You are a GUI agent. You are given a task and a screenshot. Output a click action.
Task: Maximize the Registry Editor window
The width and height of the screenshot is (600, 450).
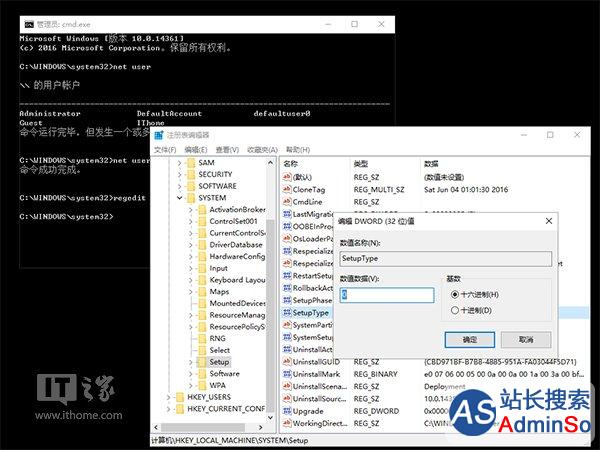[x=550, y=135]
